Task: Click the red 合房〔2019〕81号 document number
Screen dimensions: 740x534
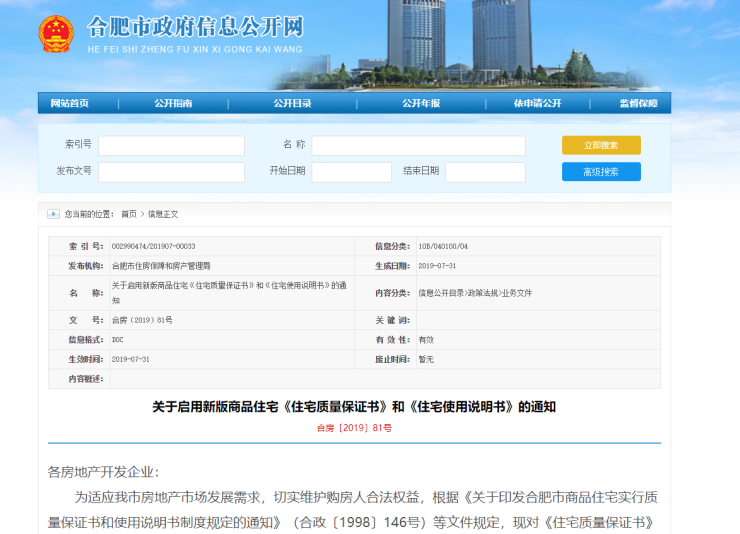Action: pyautogui.click(x=354, y=427)
